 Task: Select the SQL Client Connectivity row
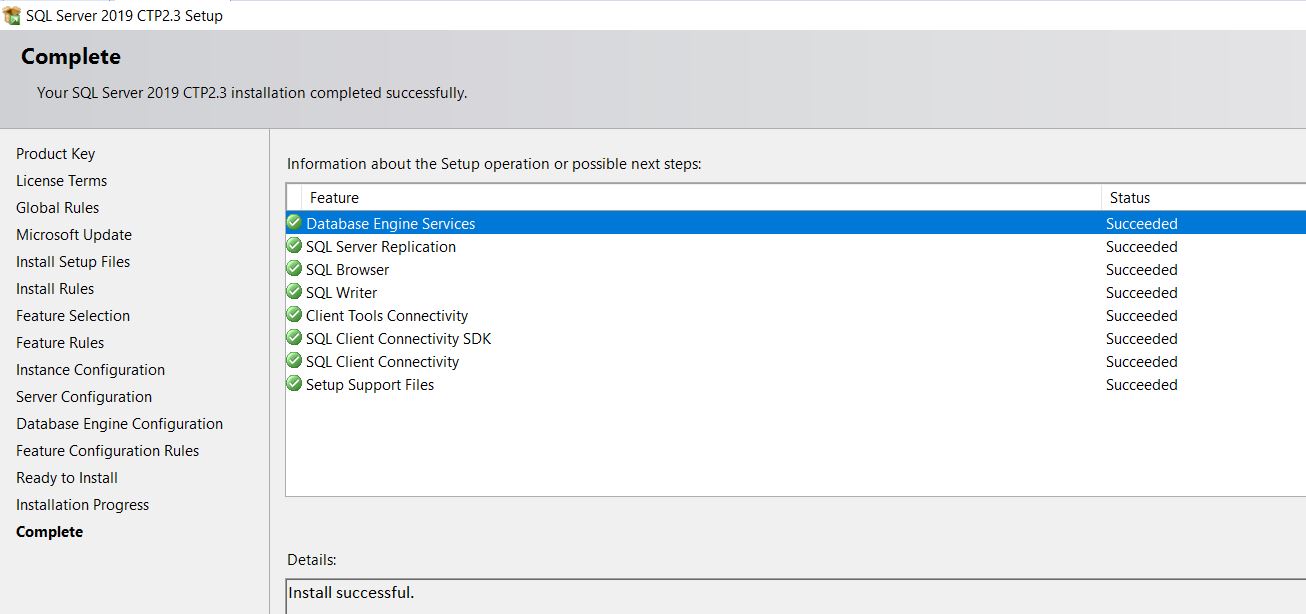tap(382, 362)
